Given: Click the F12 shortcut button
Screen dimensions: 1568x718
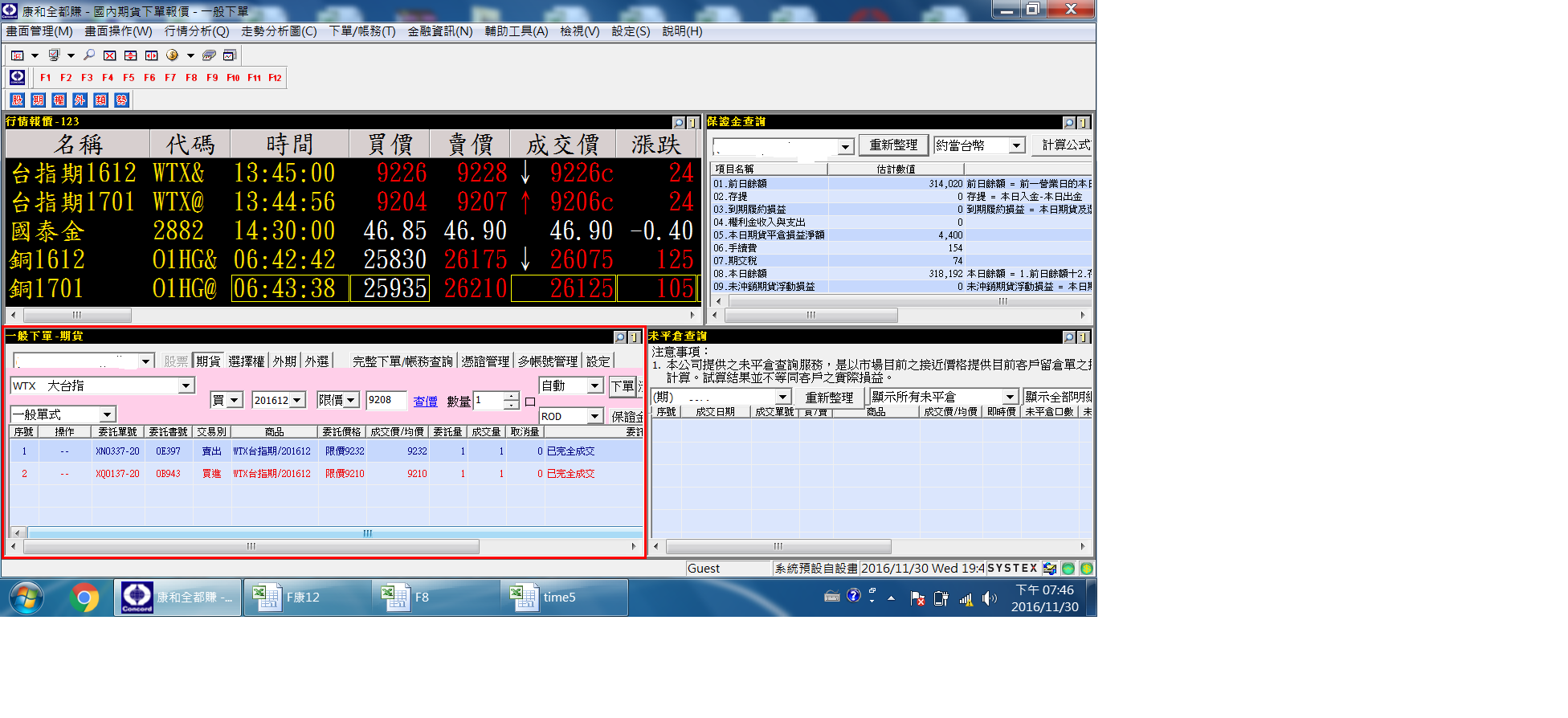Looking at the screenshot, I should 275,78.
